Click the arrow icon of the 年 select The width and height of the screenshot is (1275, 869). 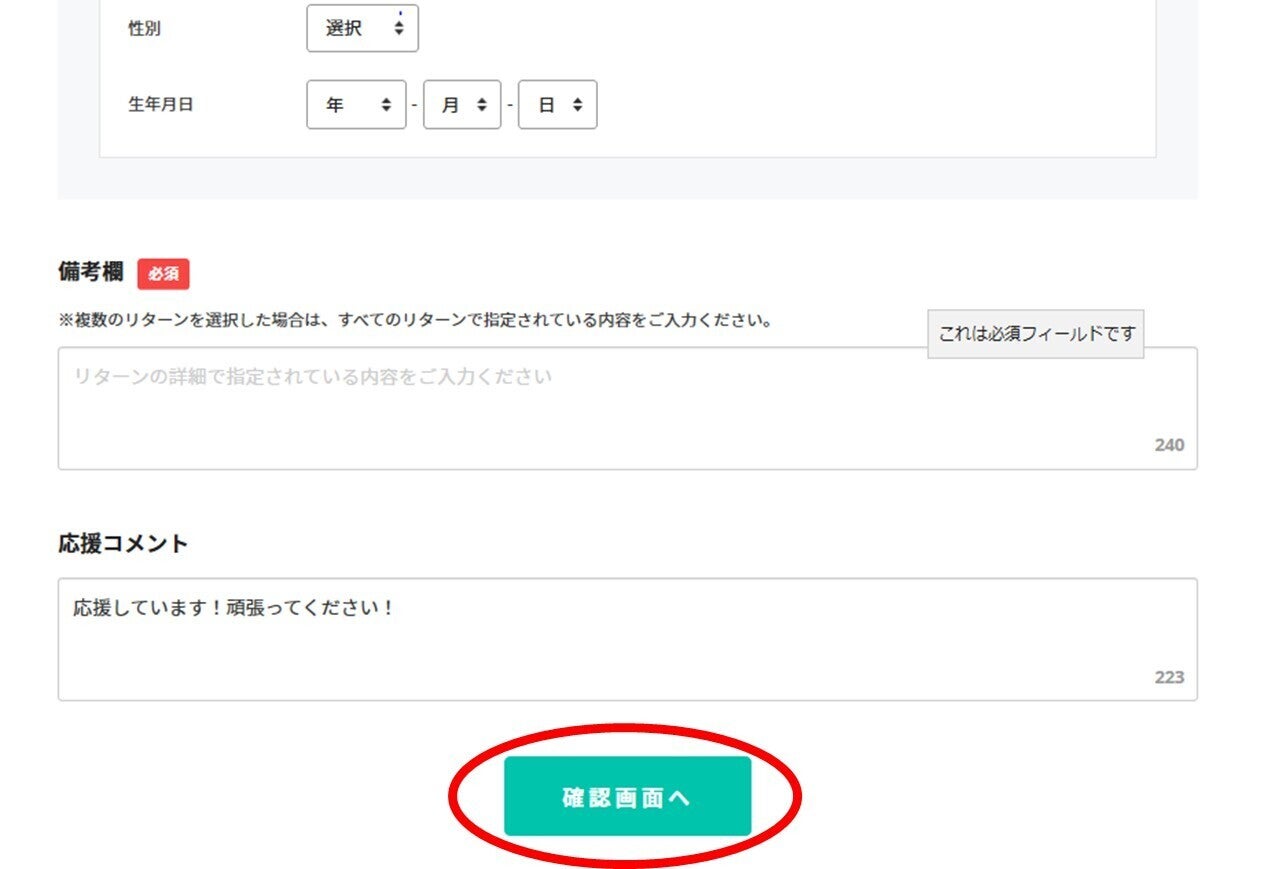tap(386, 105)
